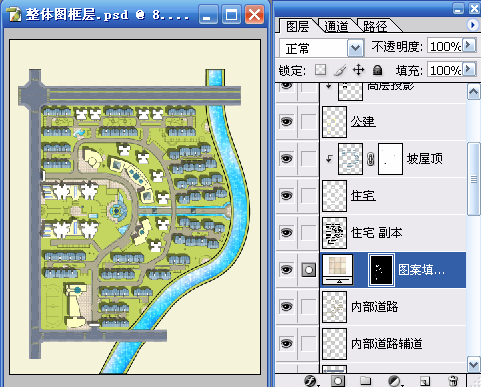Minimize the layers palette
The width and height of the screenshot is (481, 387).
(458, 8)
